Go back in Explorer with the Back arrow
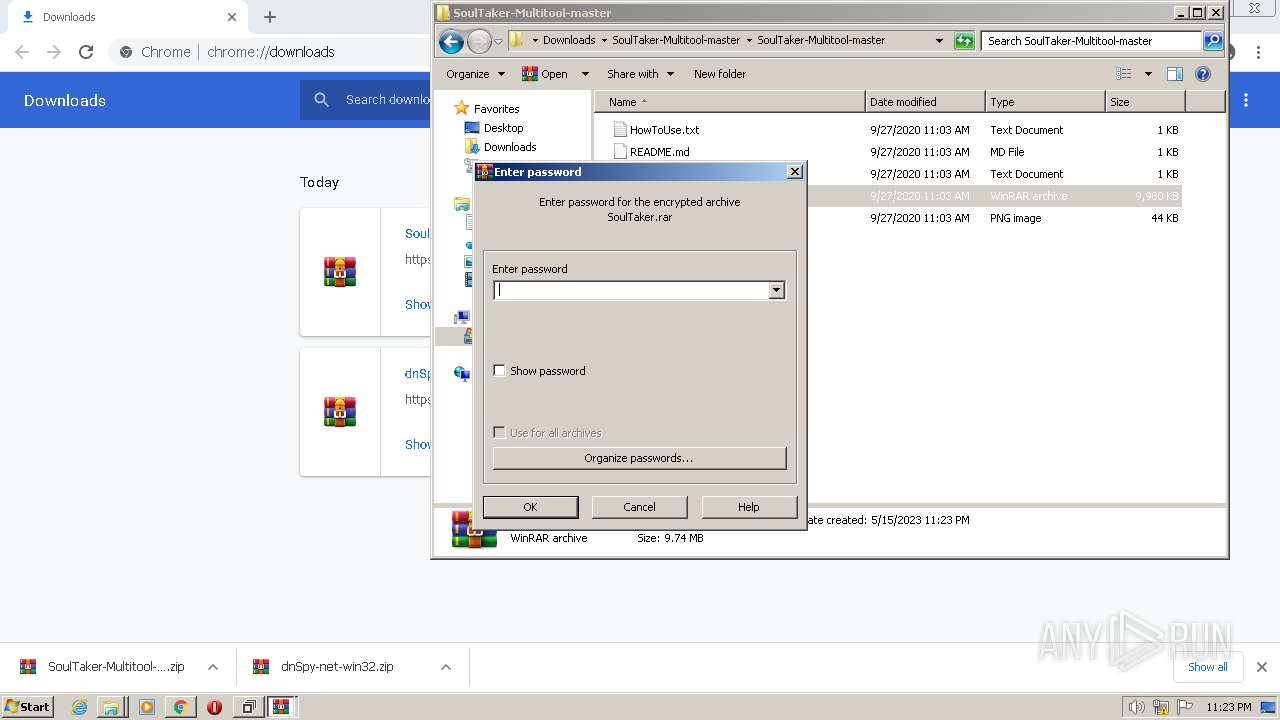The width and height of the screenshot is (1280, 720). [x=451, y=41]
